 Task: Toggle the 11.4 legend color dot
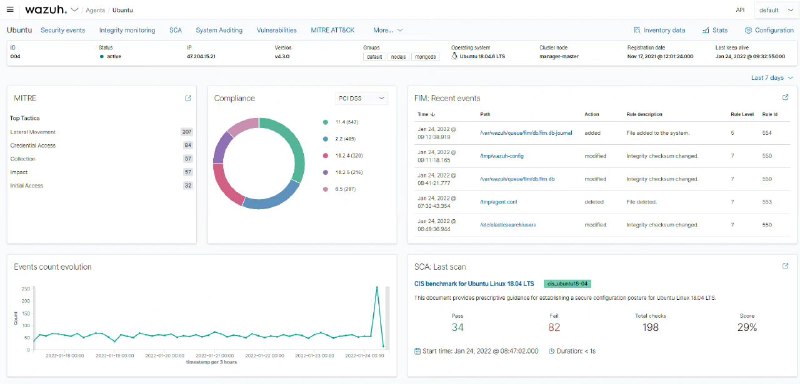[325, 122]
